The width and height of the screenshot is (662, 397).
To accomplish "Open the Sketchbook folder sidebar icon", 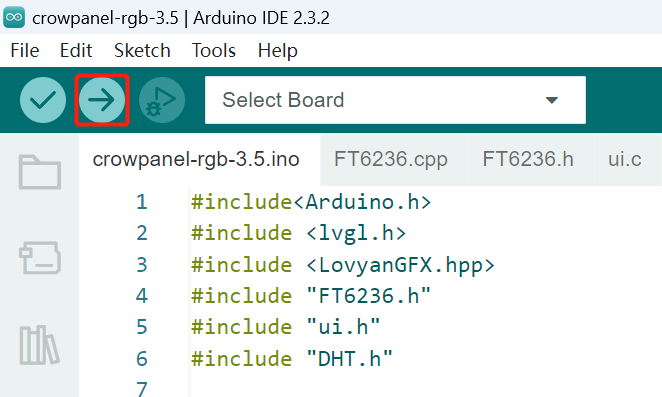I will 40,172.
